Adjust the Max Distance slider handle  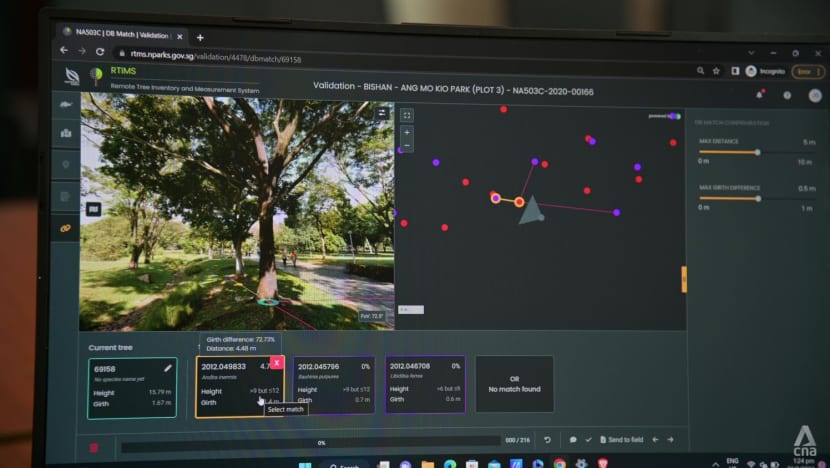pos(757,152)
